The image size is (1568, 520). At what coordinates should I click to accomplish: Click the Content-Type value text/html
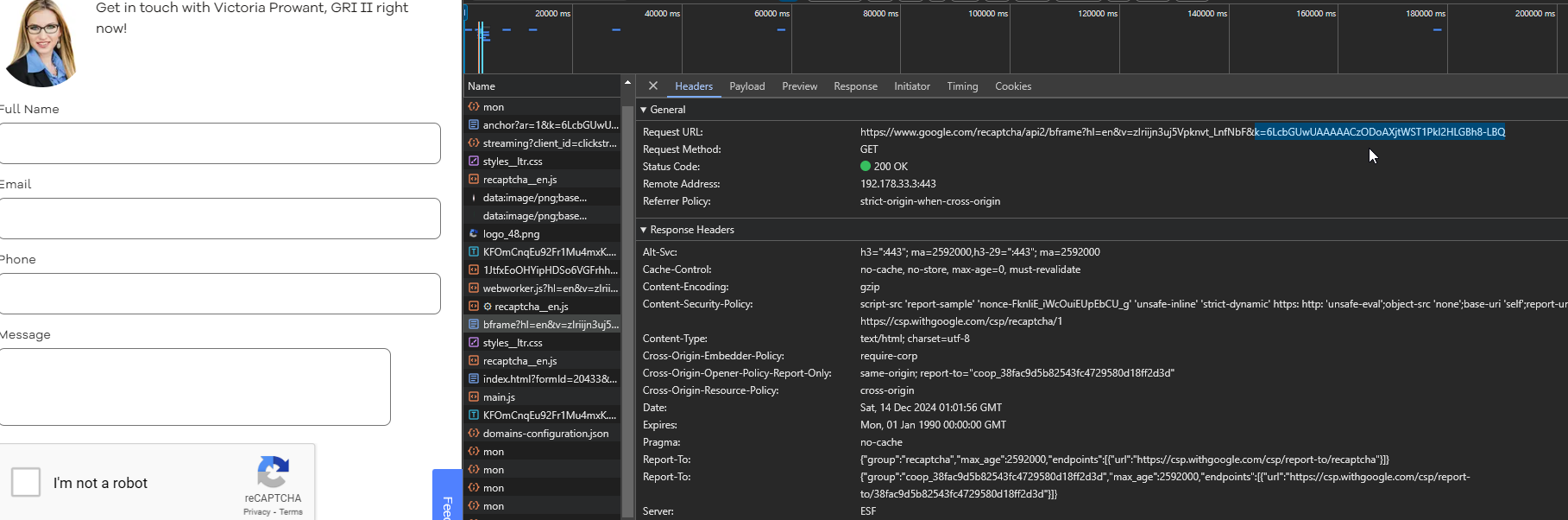pyautogui.click(x=915, y=339)
